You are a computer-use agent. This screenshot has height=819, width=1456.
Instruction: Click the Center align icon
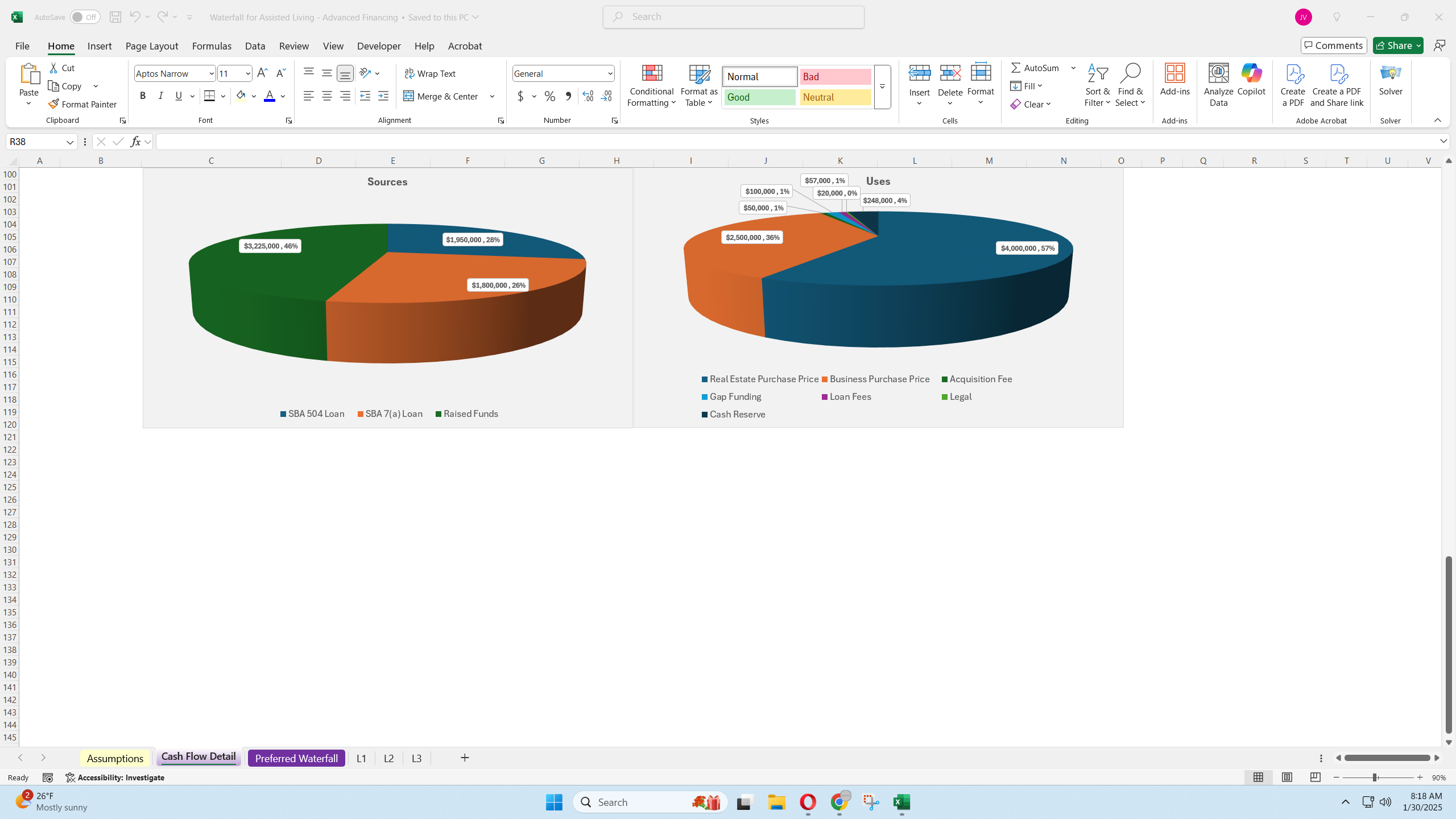click(x=327, y=96)
